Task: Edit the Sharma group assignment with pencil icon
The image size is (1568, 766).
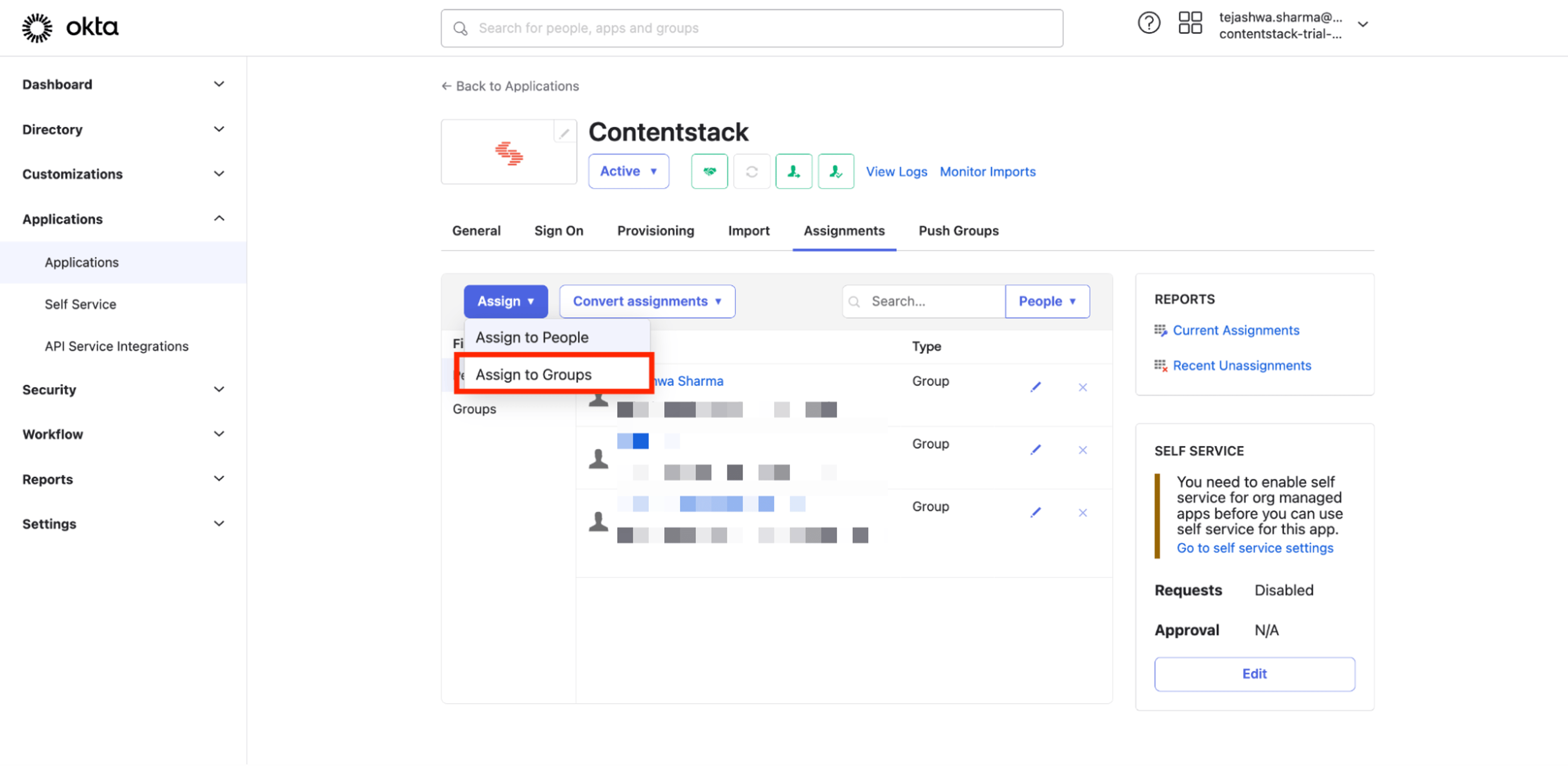Action: 1036,387
